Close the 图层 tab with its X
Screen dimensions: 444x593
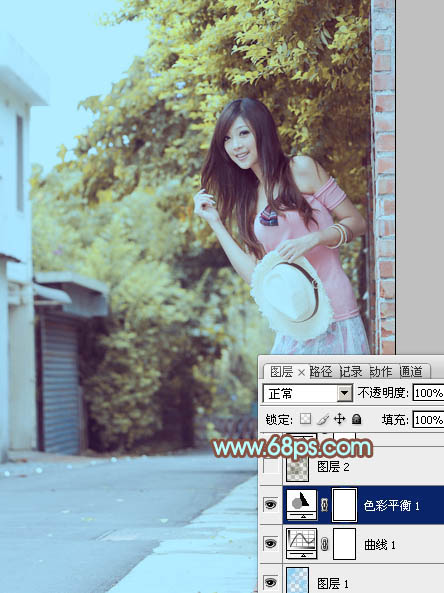point(301,373)
